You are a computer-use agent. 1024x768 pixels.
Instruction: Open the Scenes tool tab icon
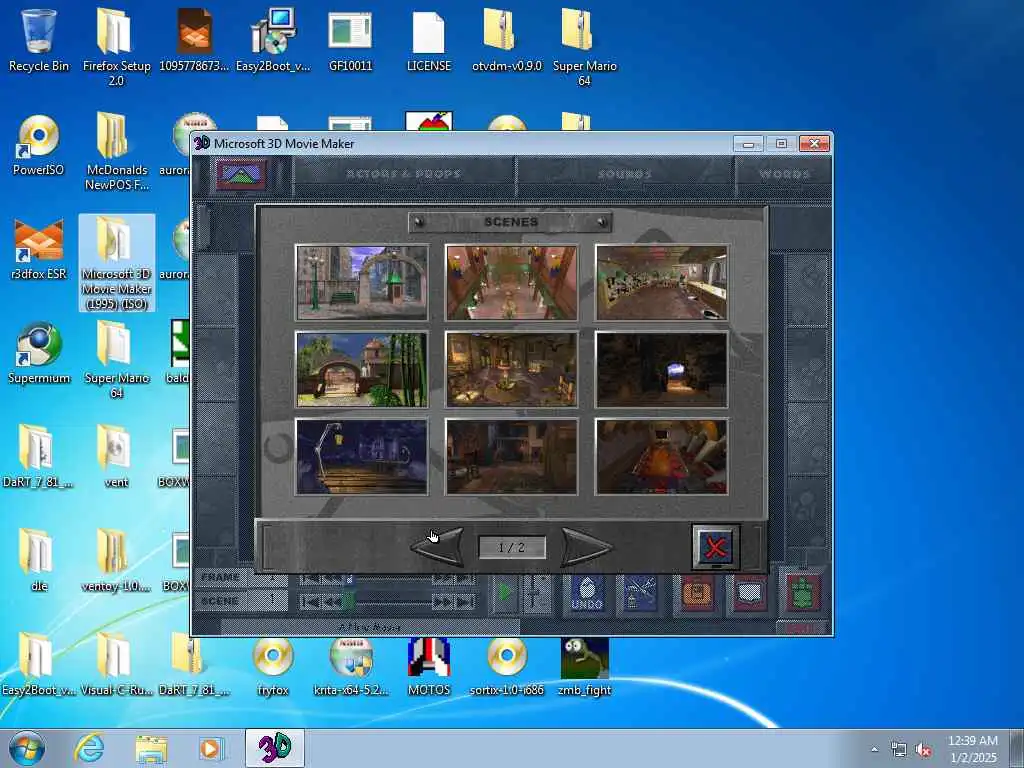241,174
